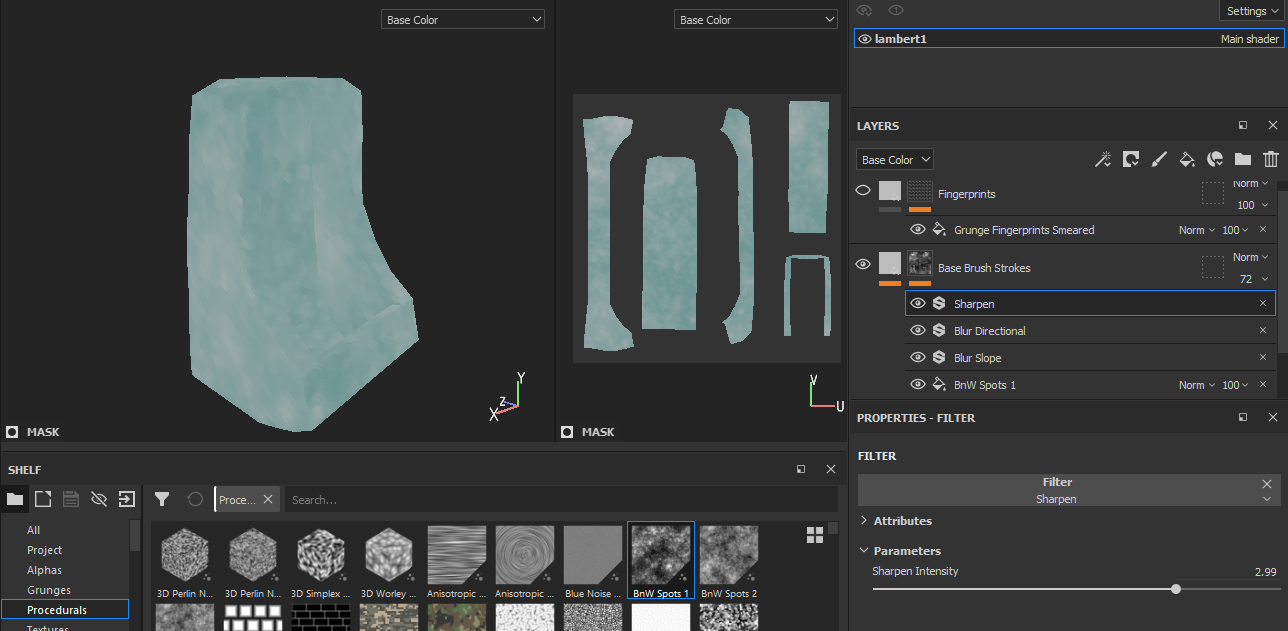Select Blue Noise procedural thumbnail
Image resolution: width=1288 pixels, height=631 pixels.
[593, 562]
